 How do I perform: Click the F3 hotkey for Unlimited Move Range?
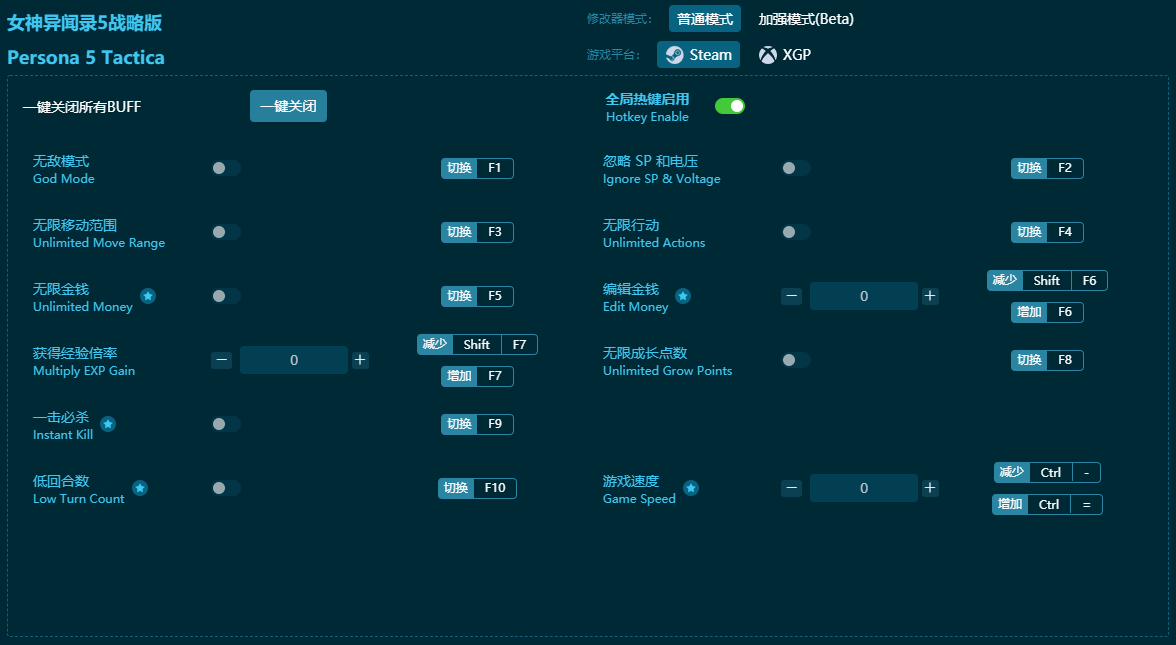point(477,232)
